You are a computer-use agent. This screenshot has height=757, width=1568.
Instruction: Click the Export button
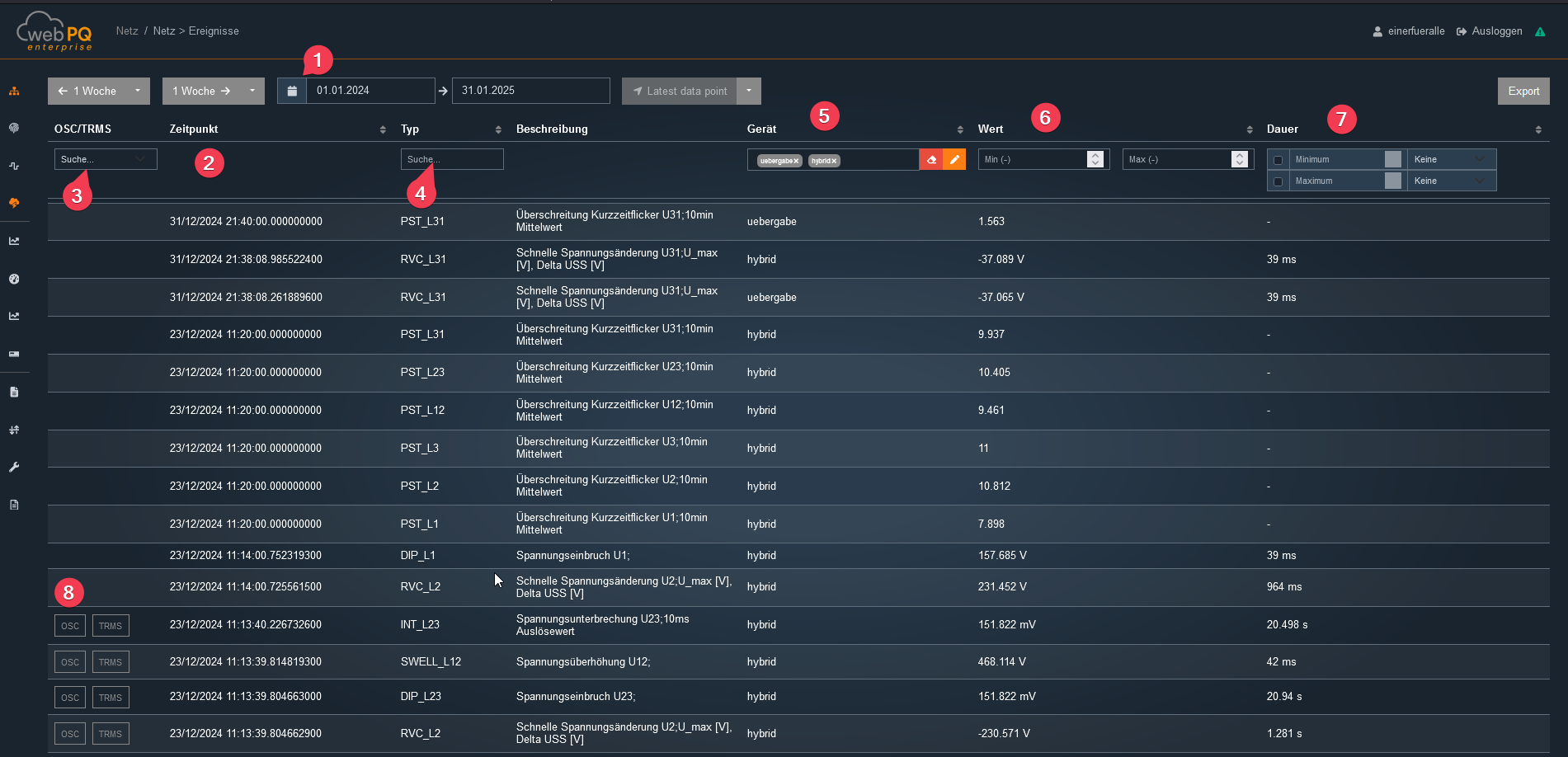coord(1523,91)
